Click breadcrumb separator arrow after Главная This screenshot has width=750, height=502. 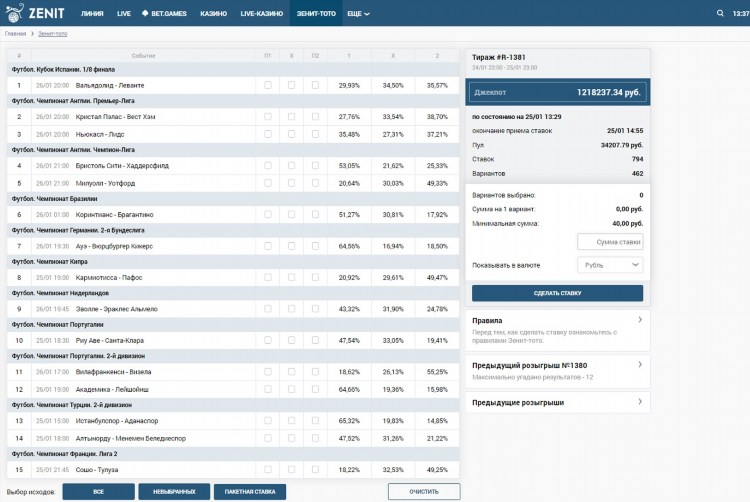[x=32, y=34]
